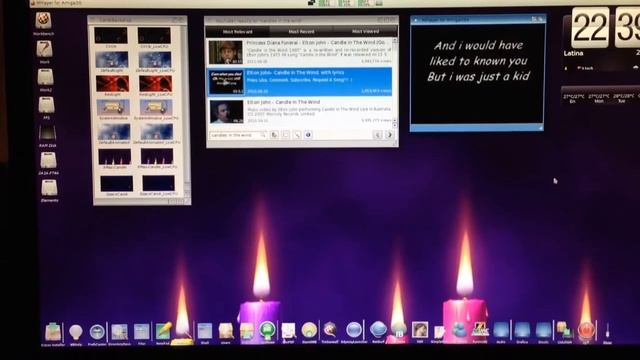
Task: Select Princess Diana Funeral video result
Action: pos(300,52)
